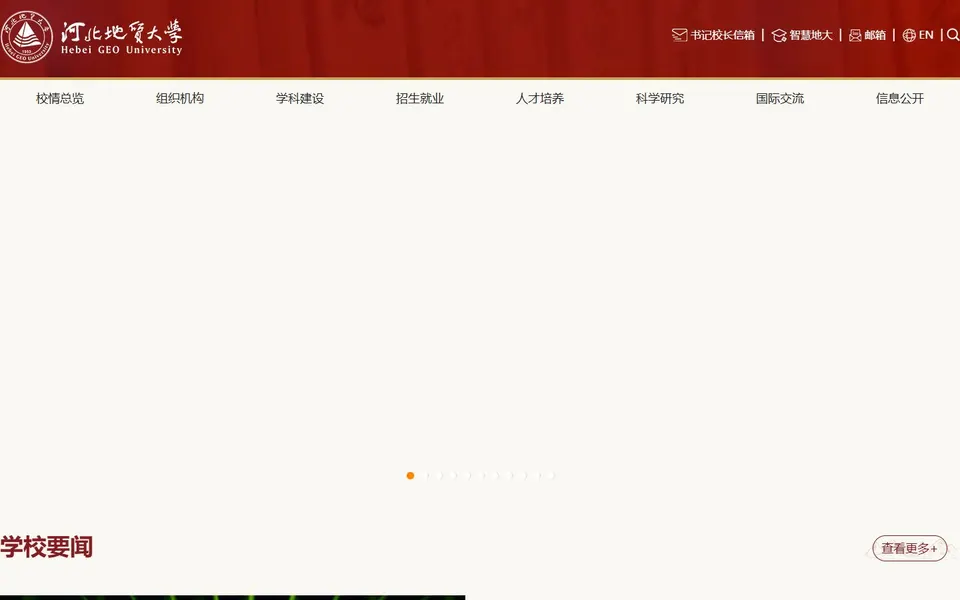Click the Hebei GEO University circular logo emblem
The image size is (960, 600).
(x=27, y=37)
